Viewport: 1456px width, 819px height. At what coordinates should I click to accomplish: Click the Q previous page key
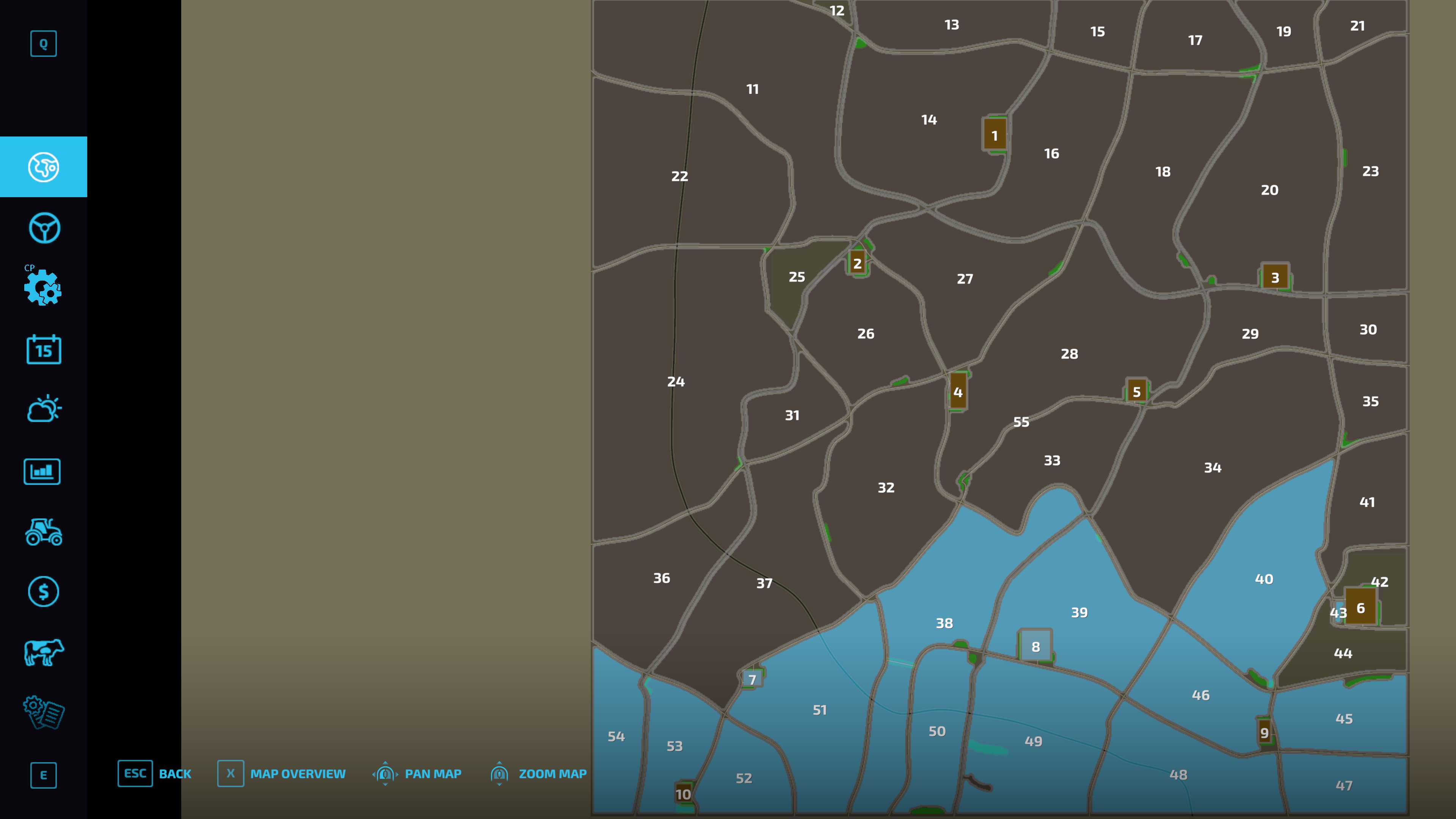tap(44, 44)
